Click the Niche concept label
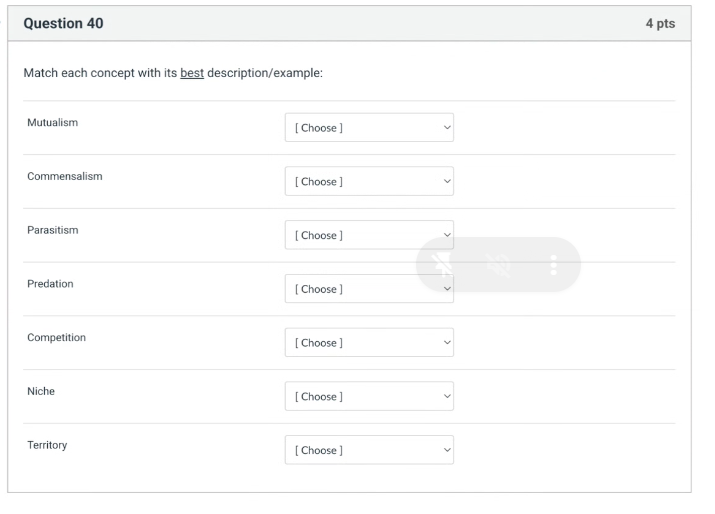This screenshot has height=514, width=715. pos(41,391)
